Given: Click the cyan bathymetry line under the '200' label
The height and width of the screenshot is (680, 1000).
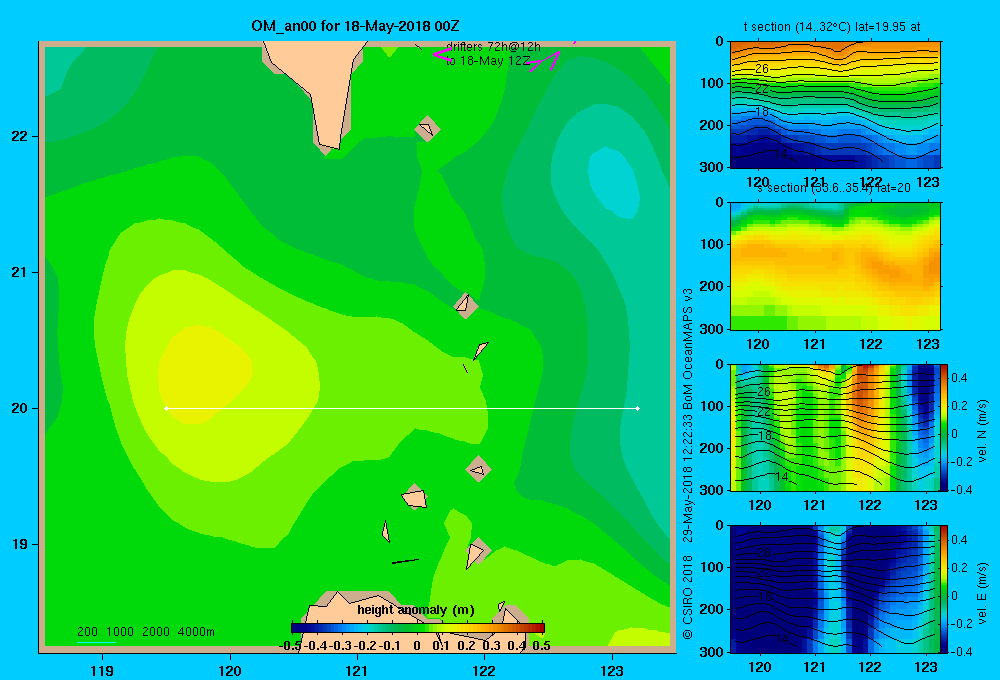Looking at the screenshot, I should point(96,642).
